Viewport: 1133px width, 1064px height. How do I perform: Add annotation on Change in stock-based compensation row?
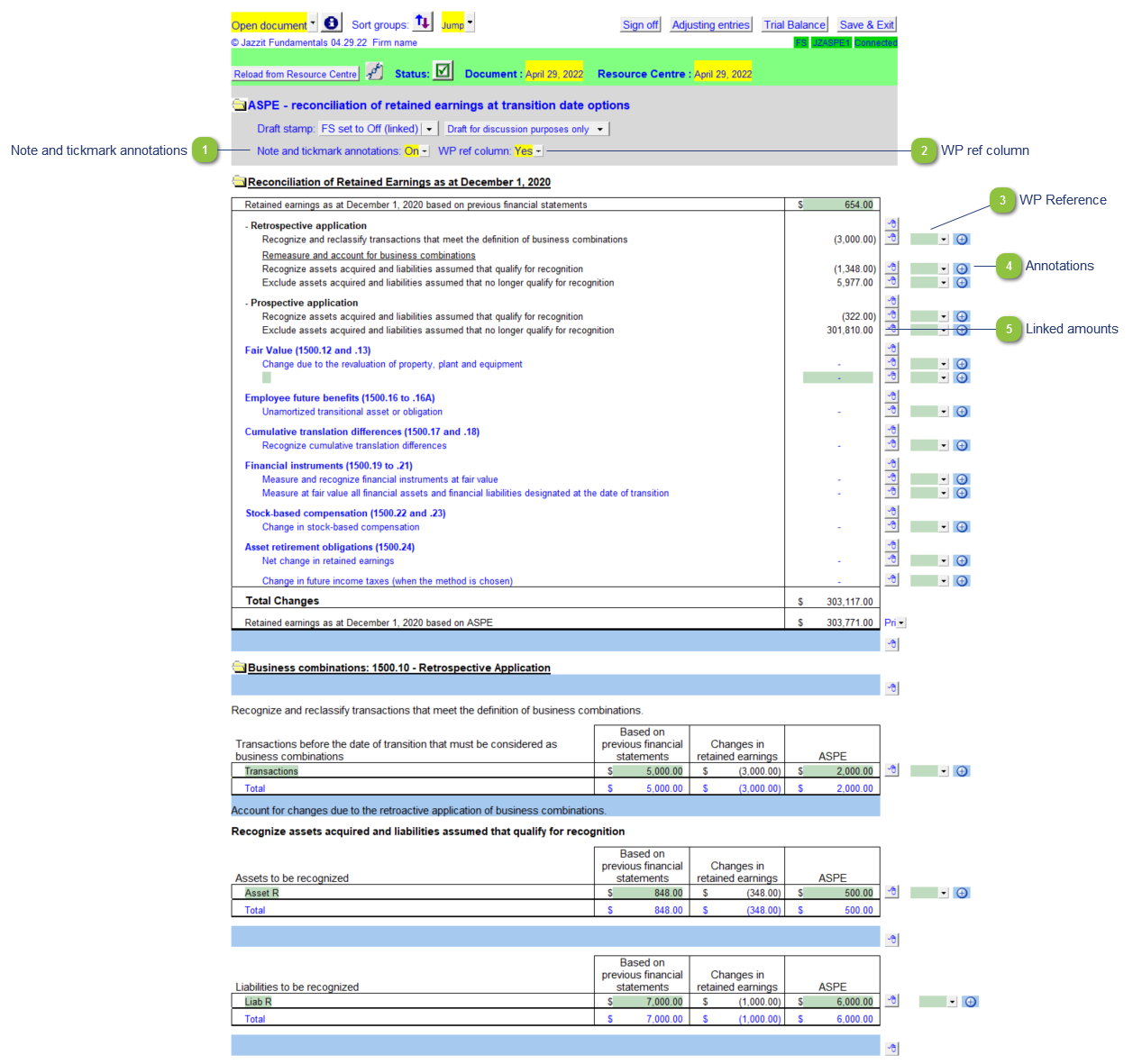962,527
